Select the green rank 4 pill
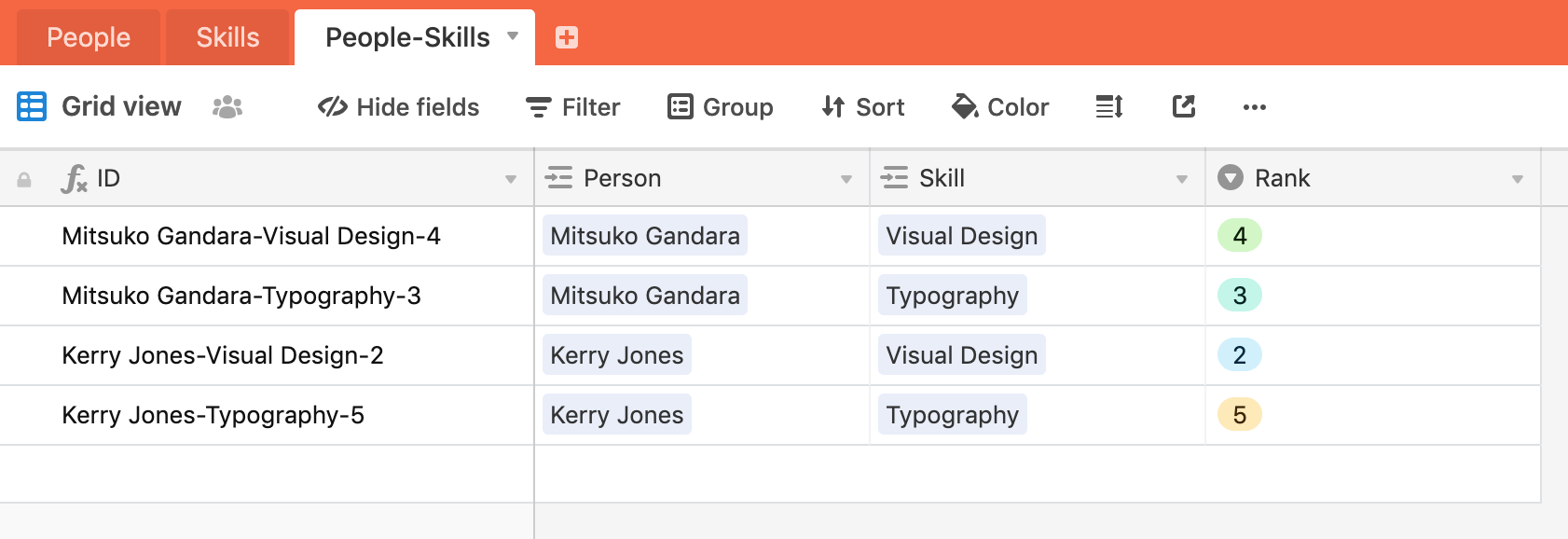Screen dimensions: 1568x539 [x=1240, y=236]
